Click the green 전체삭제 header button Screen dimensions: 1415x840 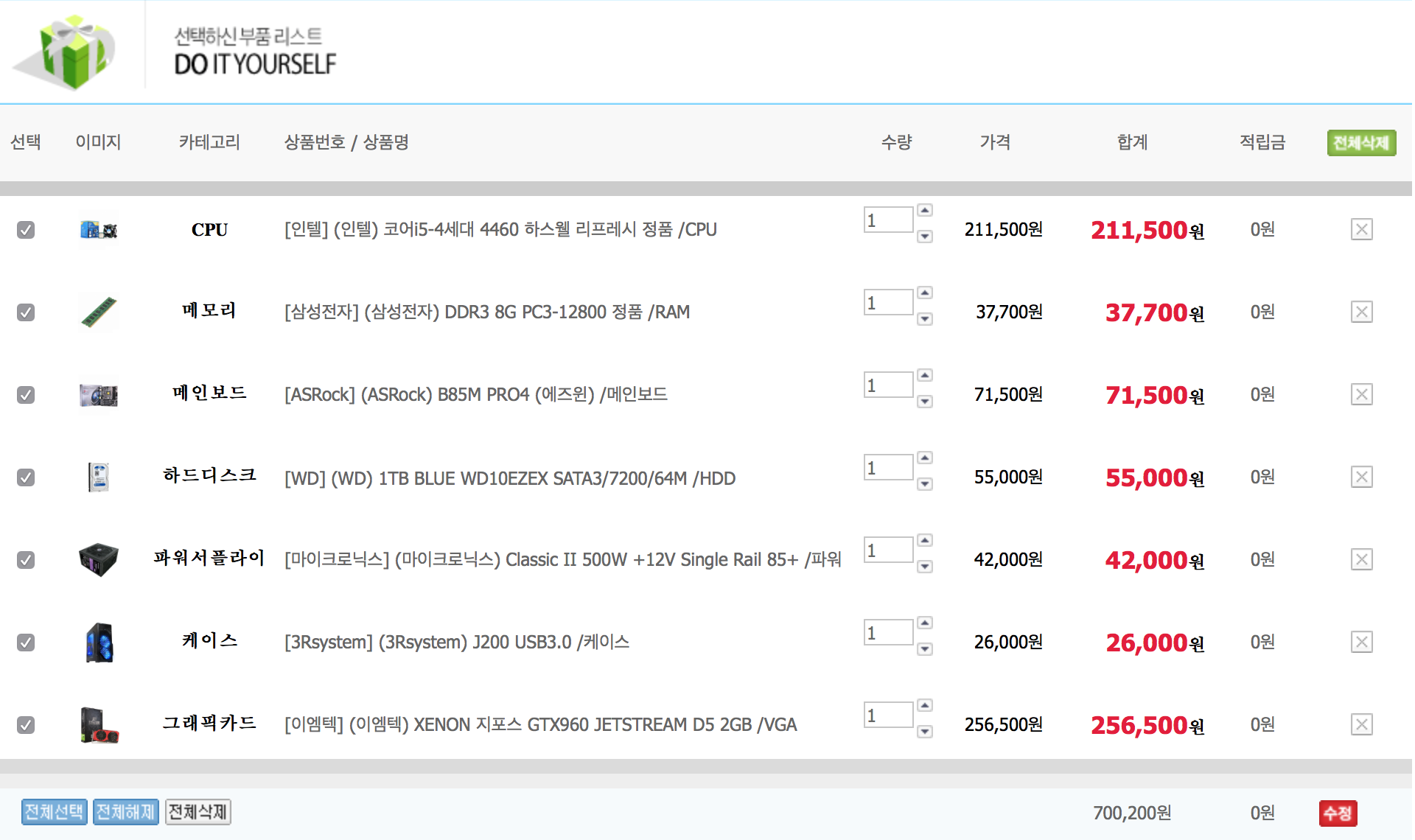(x=1361, y=143)
